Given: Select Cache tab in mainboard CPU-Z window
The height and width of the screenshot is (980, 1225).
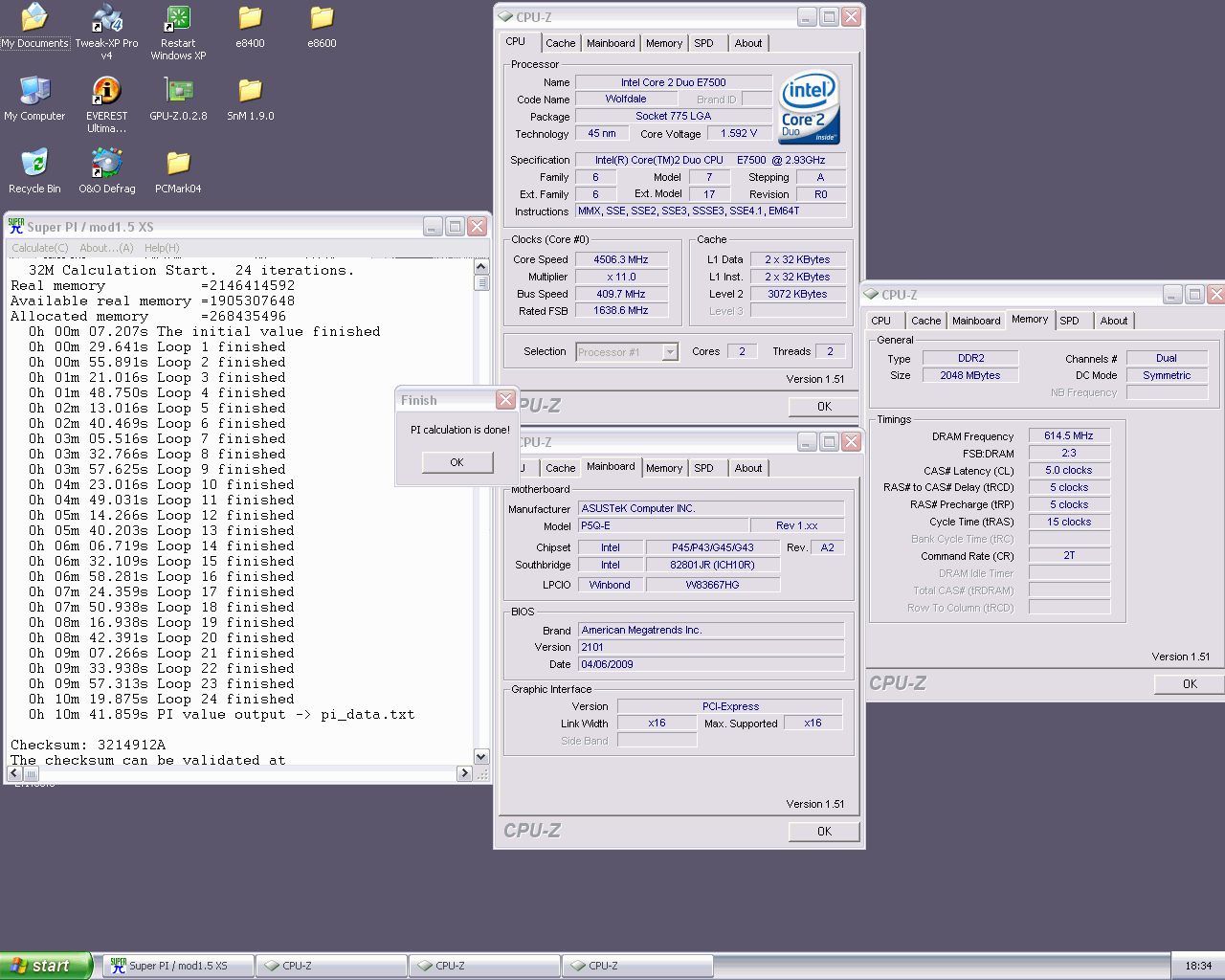Looking at the screenshot, I should [x=561, y=468].
